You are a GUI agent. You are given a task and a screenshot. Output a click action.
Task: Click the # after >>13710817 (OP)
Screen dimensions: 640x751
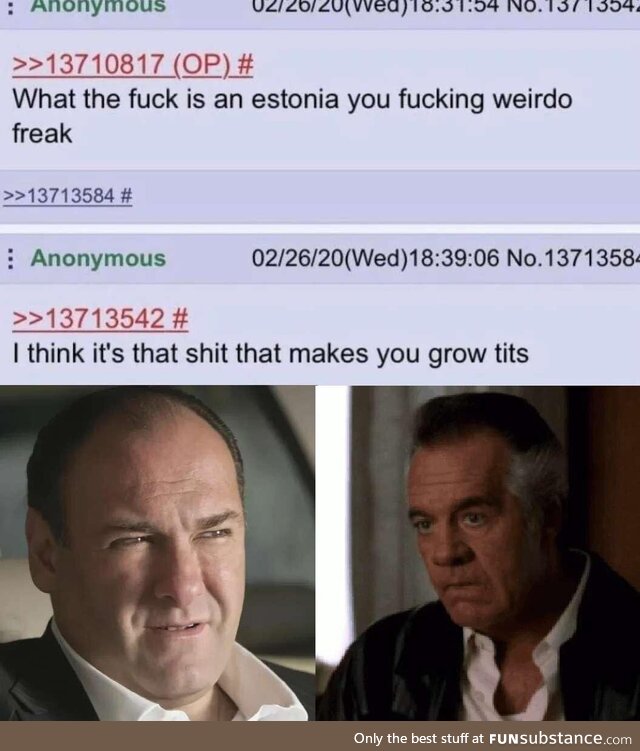coord(245,65)
